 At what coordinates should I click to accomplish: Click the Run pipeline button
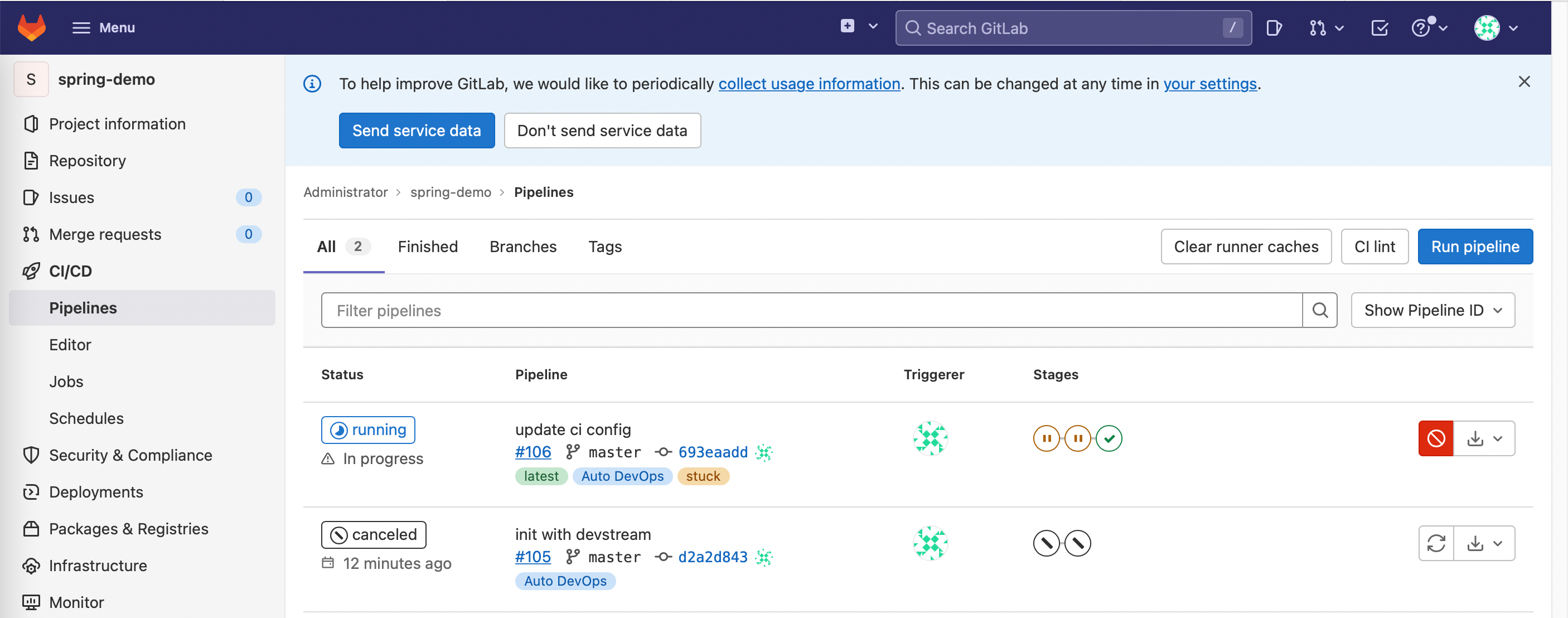(x=1475, y=247)
